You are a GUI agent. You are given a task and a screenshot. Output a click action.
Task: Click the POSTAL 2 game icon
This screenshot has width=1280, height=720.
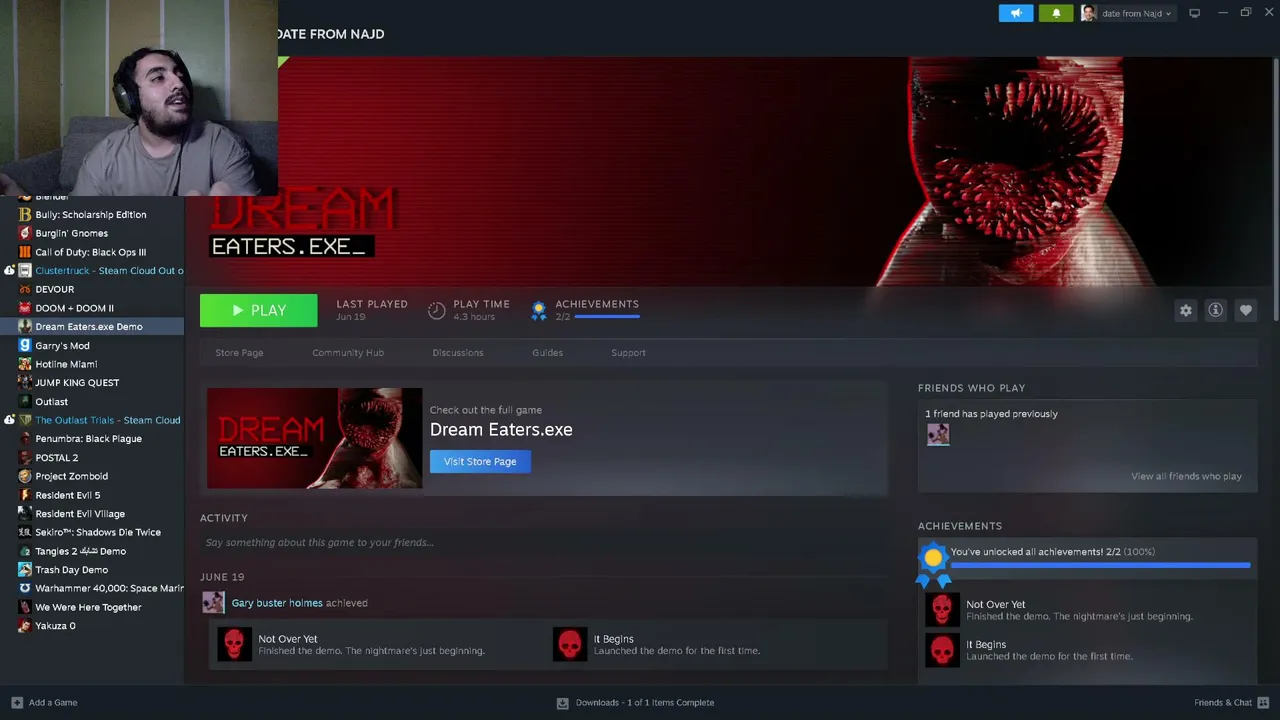25,457
